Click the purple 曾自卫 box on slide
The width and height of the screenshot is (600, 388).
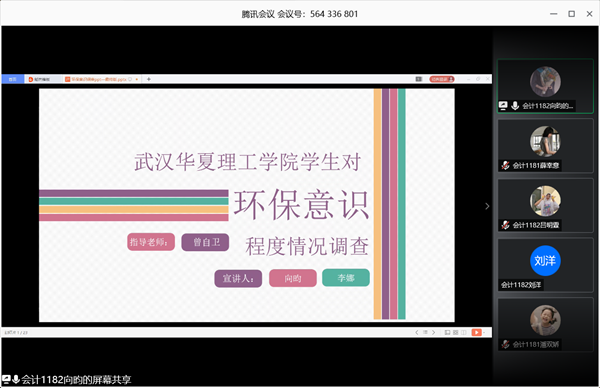(x=205, y=242)
